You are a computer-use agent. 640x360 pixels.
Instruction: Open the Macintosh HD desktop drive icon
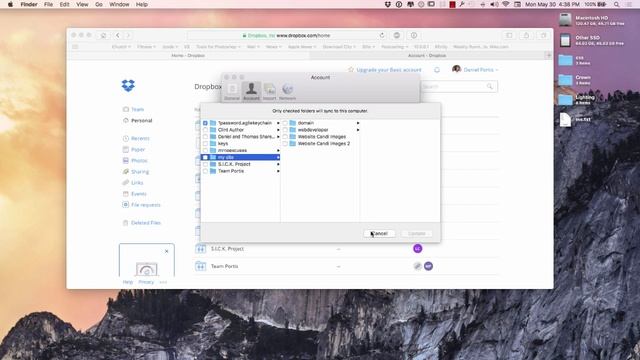[x=565, y=20]
